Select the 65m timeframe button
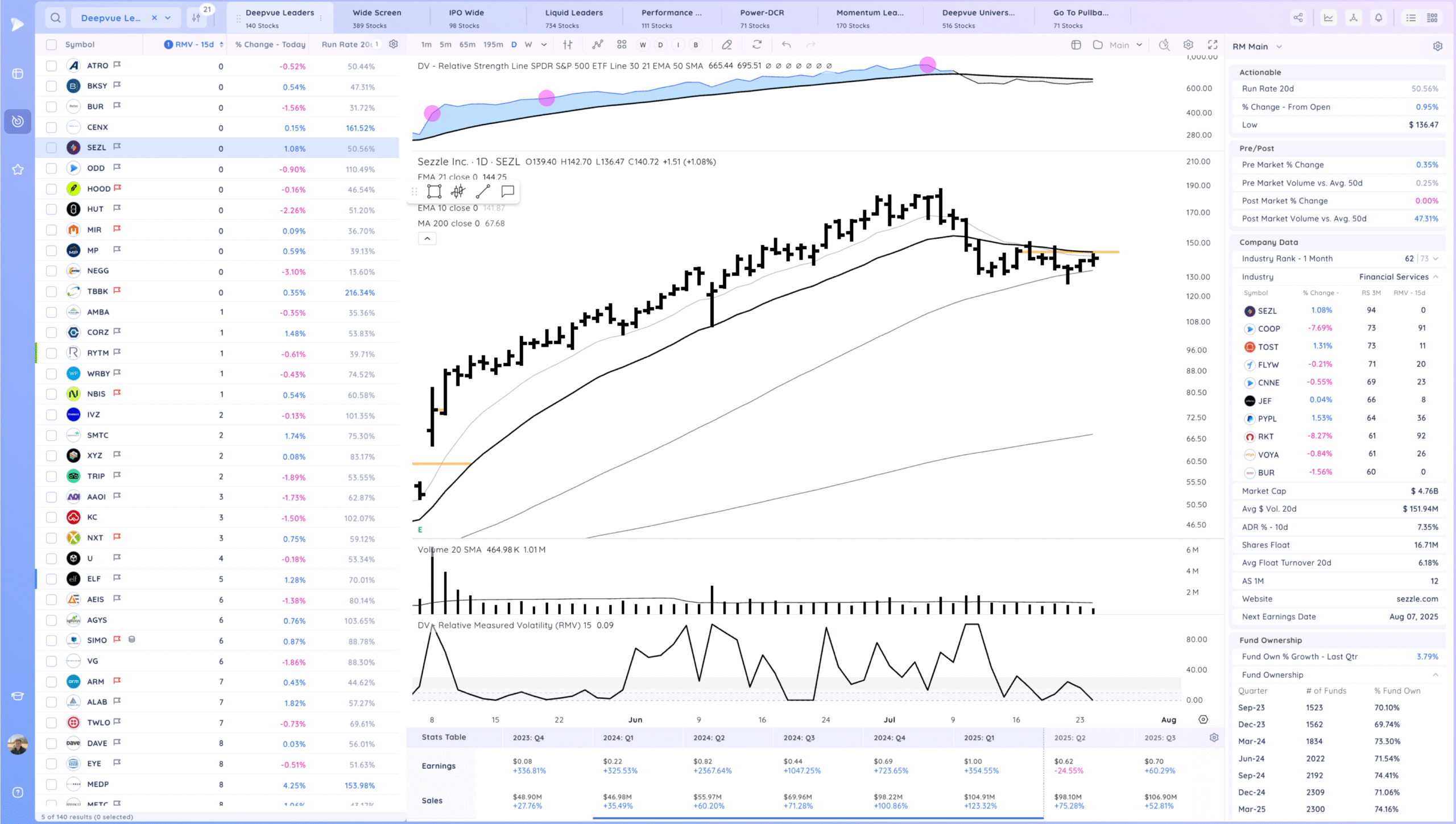Screen dimensions: 1456x824 point(467,44)
